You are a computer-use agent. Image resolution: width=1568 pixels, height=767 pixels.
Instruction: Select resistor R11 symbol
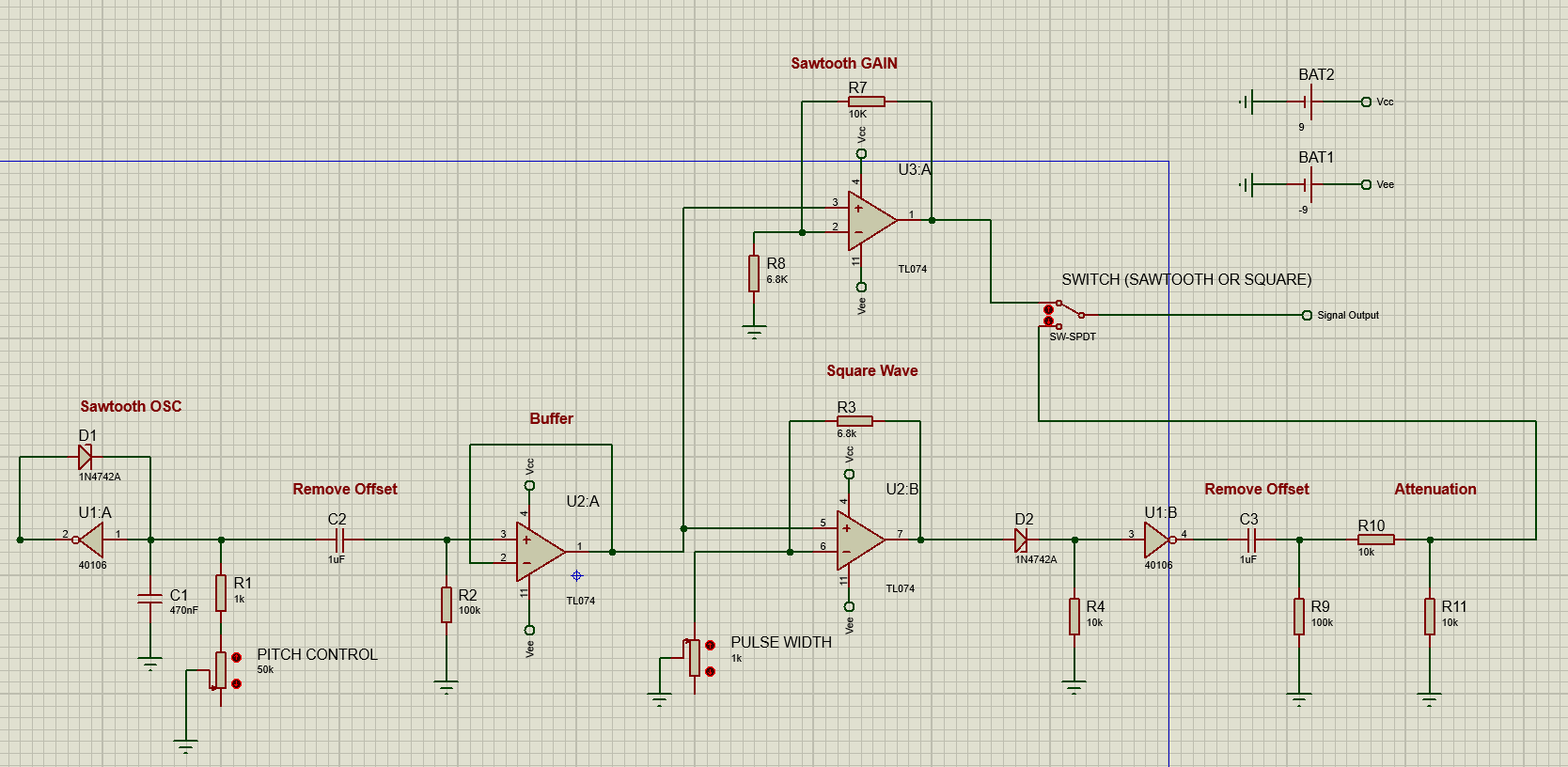[x=1430, y=617]
